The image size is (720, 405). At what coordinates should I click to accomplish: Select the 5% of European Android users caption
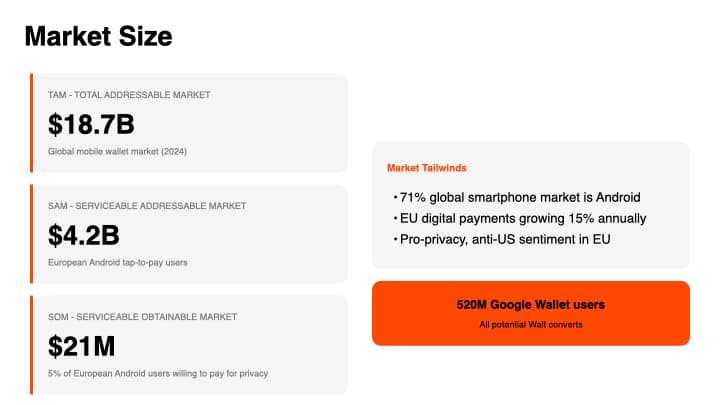(157, 373)
